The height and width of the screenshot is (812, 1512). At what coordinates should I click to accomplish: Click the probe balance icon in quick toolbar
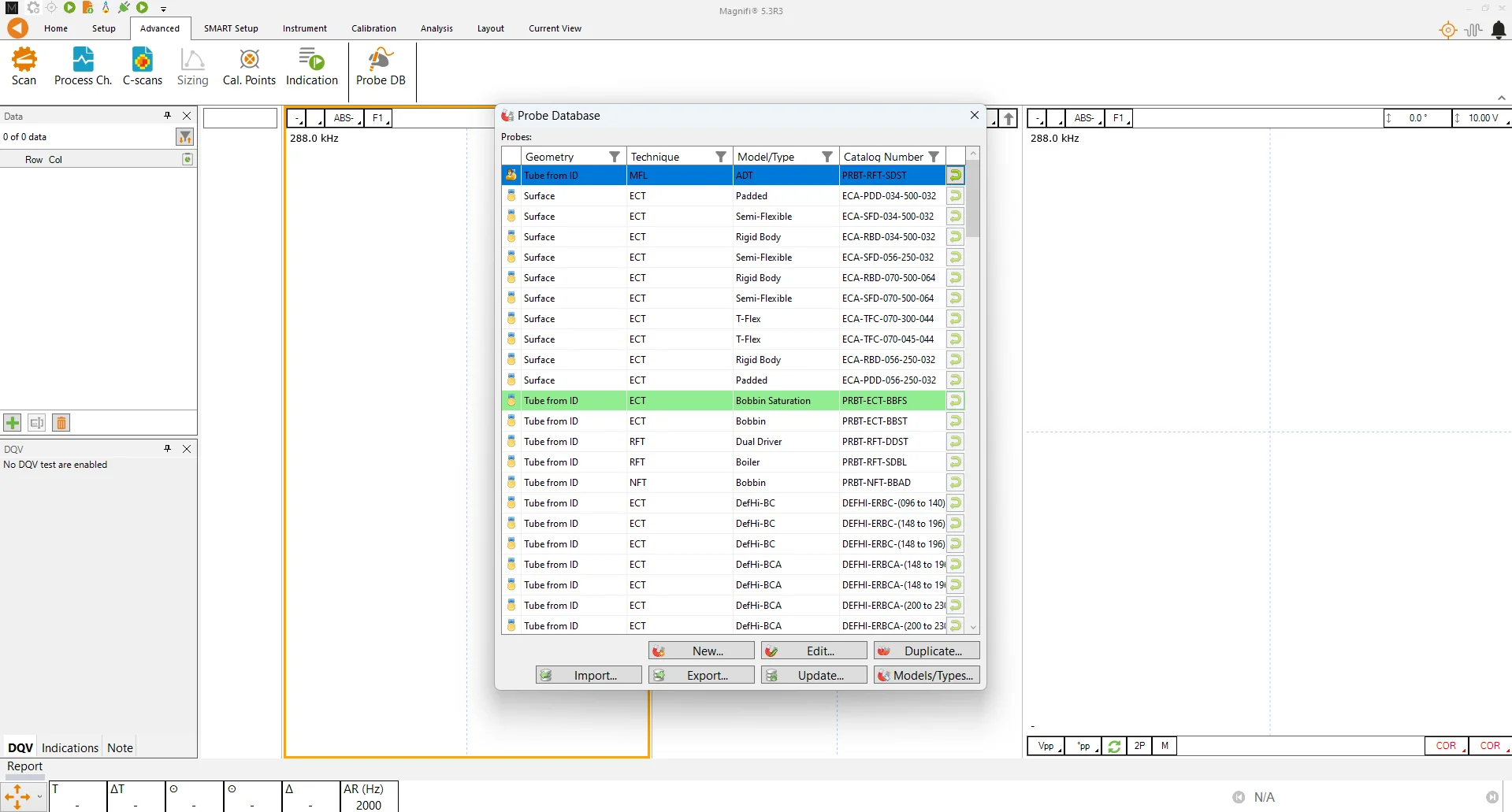point(106,8)
